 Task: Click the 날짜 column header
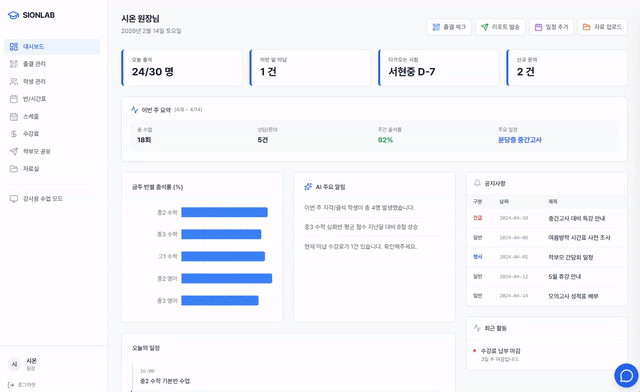pyautogui.click(x=504, y=201)
